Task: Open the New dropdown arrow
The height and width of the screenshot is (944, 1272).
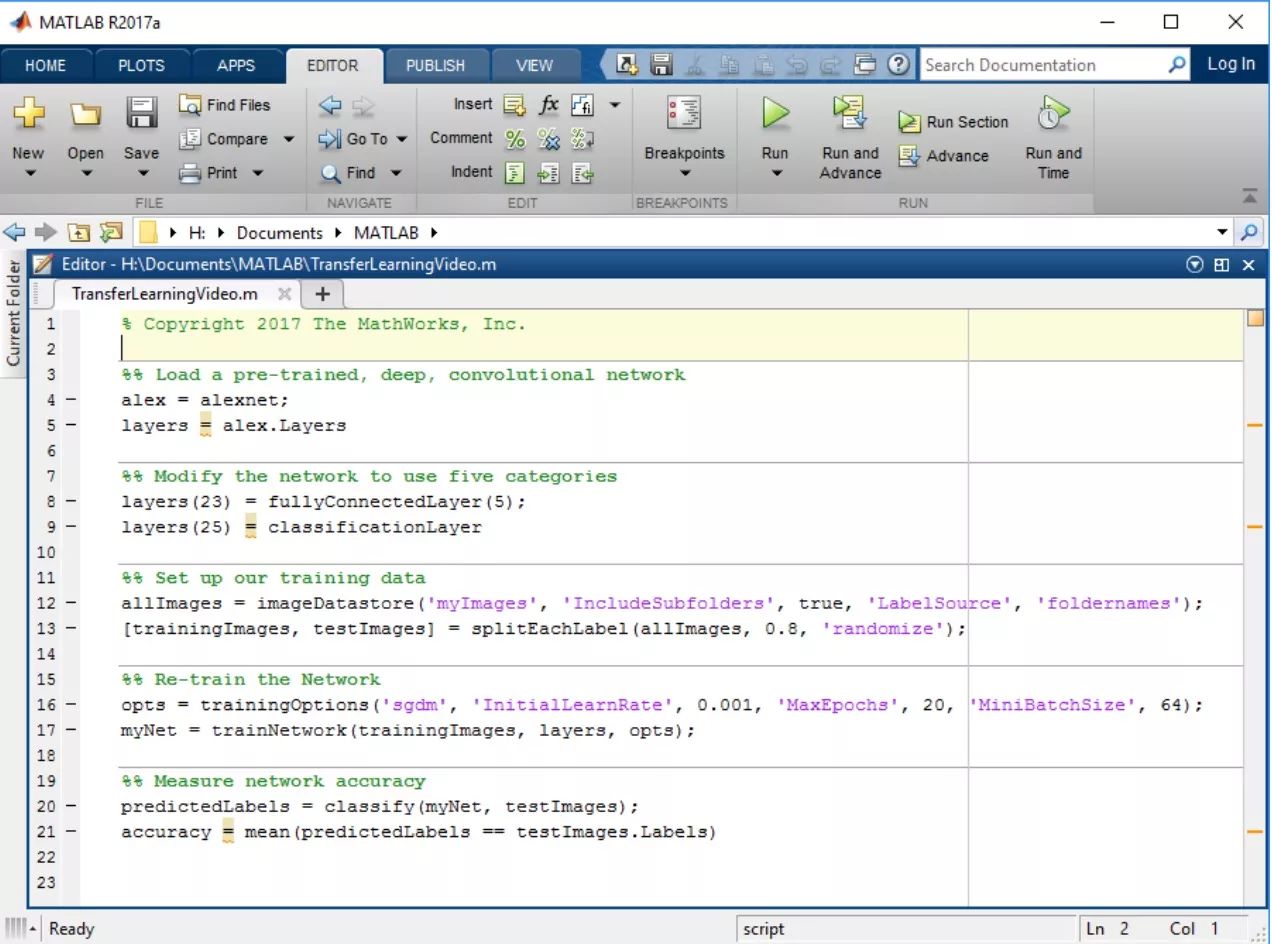Action: point(28,173)
